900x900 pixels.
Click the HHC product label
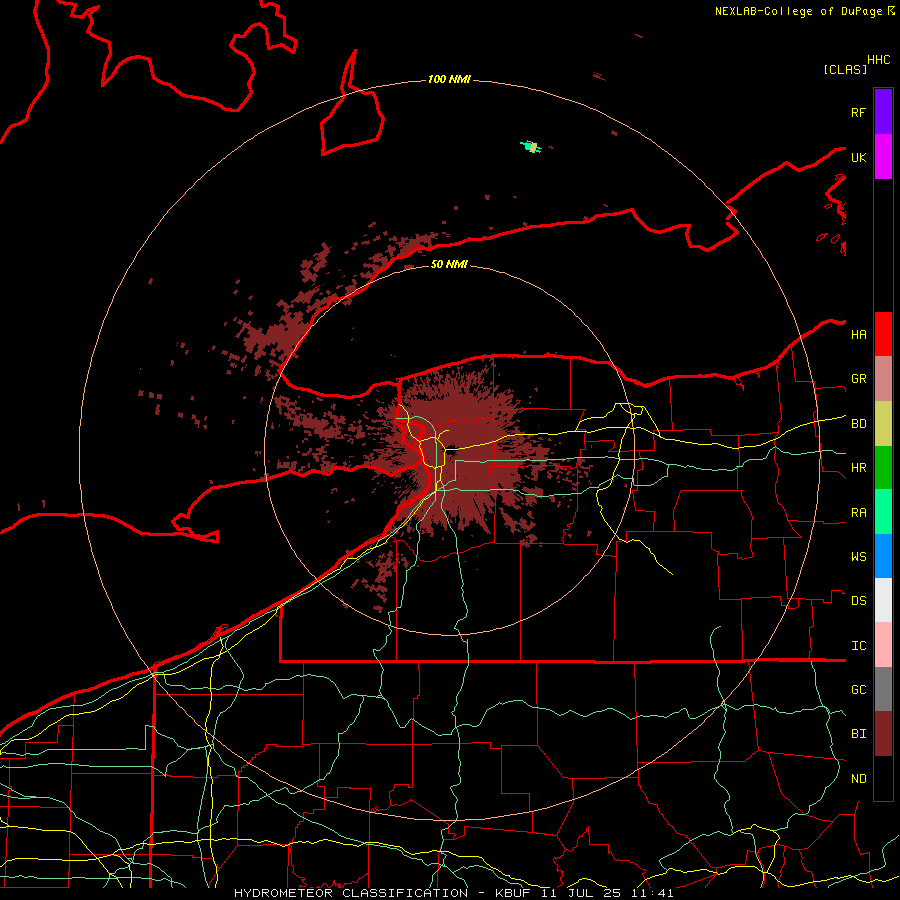tap(878, 60)
